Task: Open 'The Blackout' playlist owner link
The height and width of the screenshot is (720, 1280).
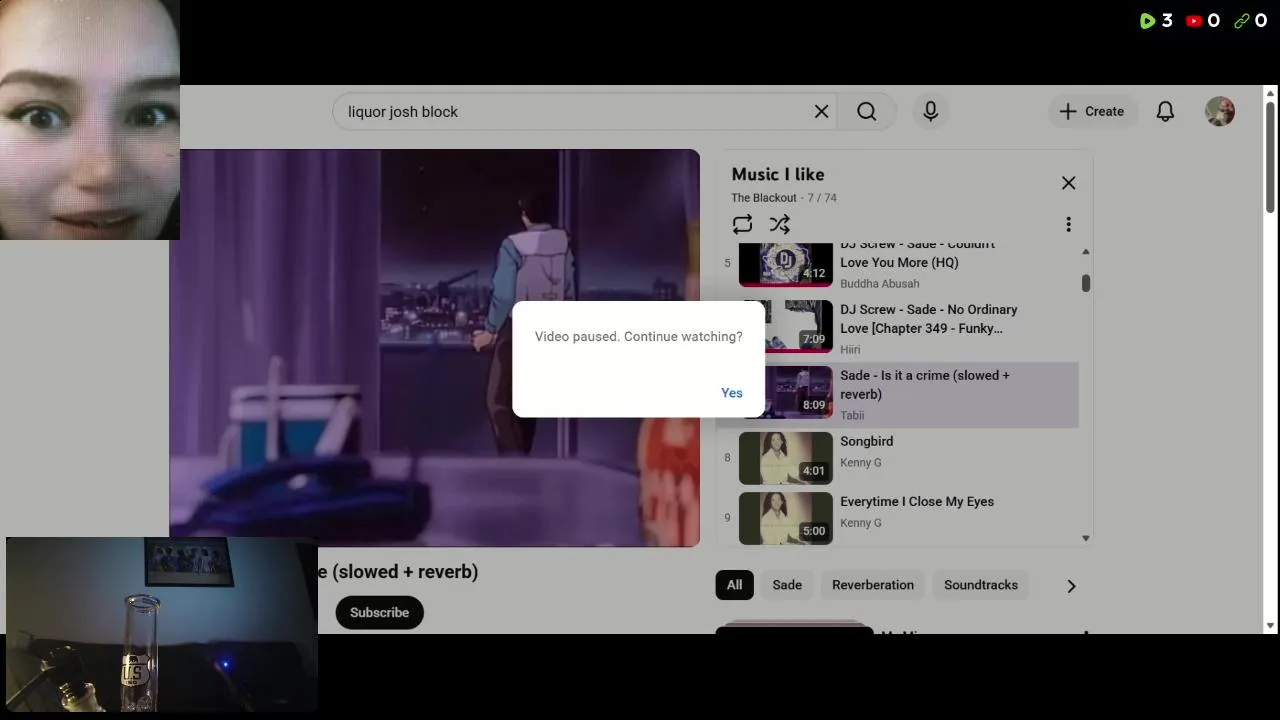Action: (x=764, y=198)
